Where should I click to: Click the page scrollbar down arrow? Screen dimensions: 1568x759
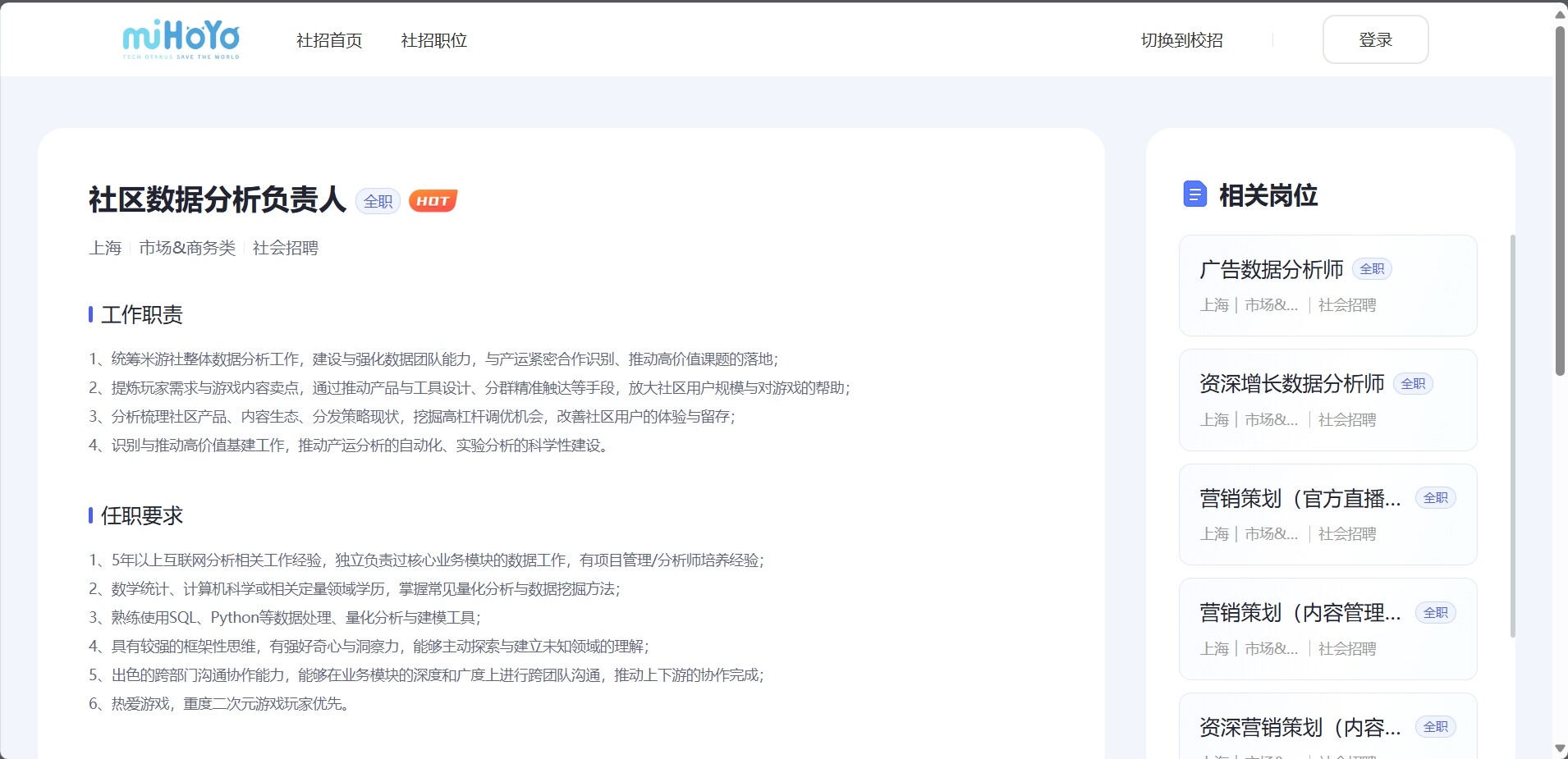(x=1560, y=749)
